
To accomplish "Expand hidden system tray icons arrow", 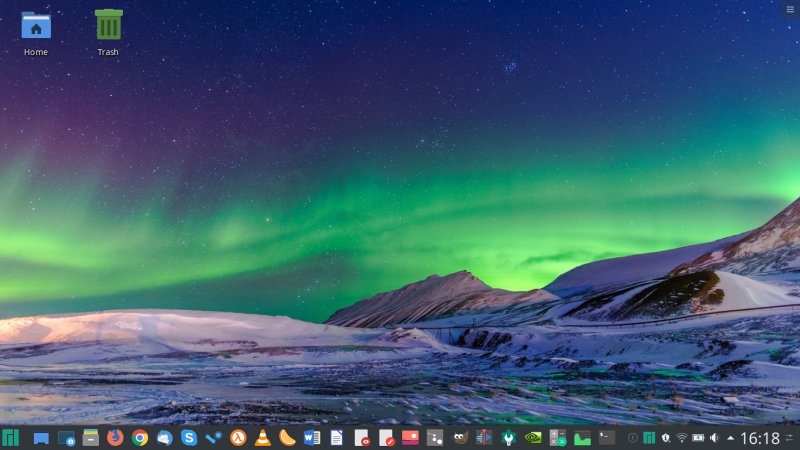I will click(x=731, y=438).
